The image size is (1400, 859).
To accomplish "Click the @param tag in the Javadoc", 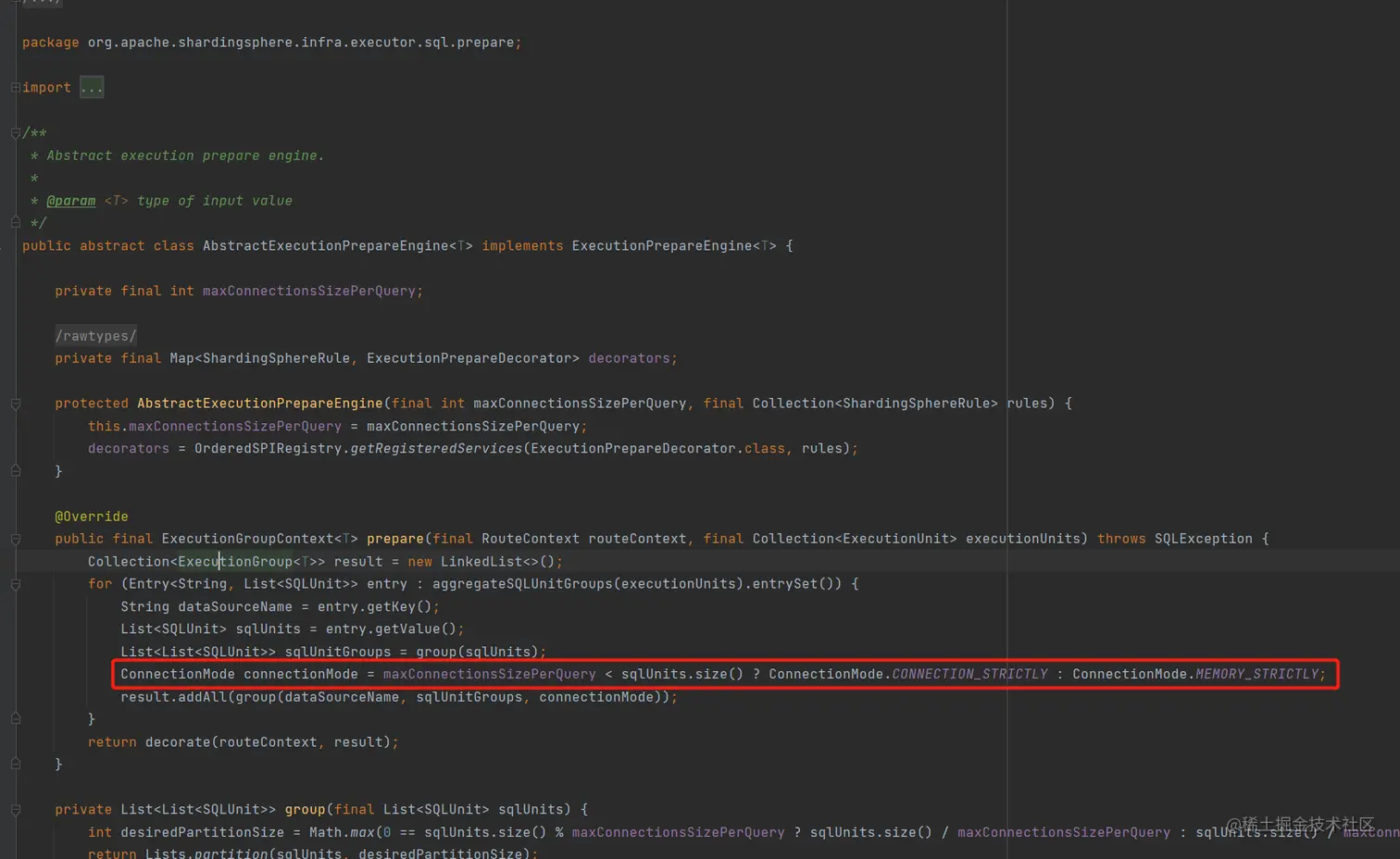I will click(71, 201).
